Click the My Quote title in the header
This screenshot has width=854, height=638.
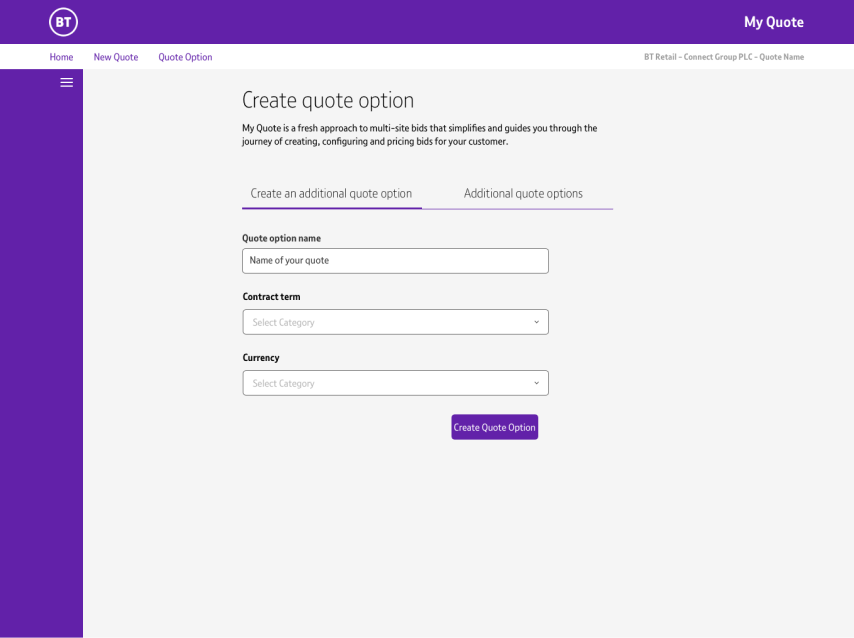pos(773,22)
